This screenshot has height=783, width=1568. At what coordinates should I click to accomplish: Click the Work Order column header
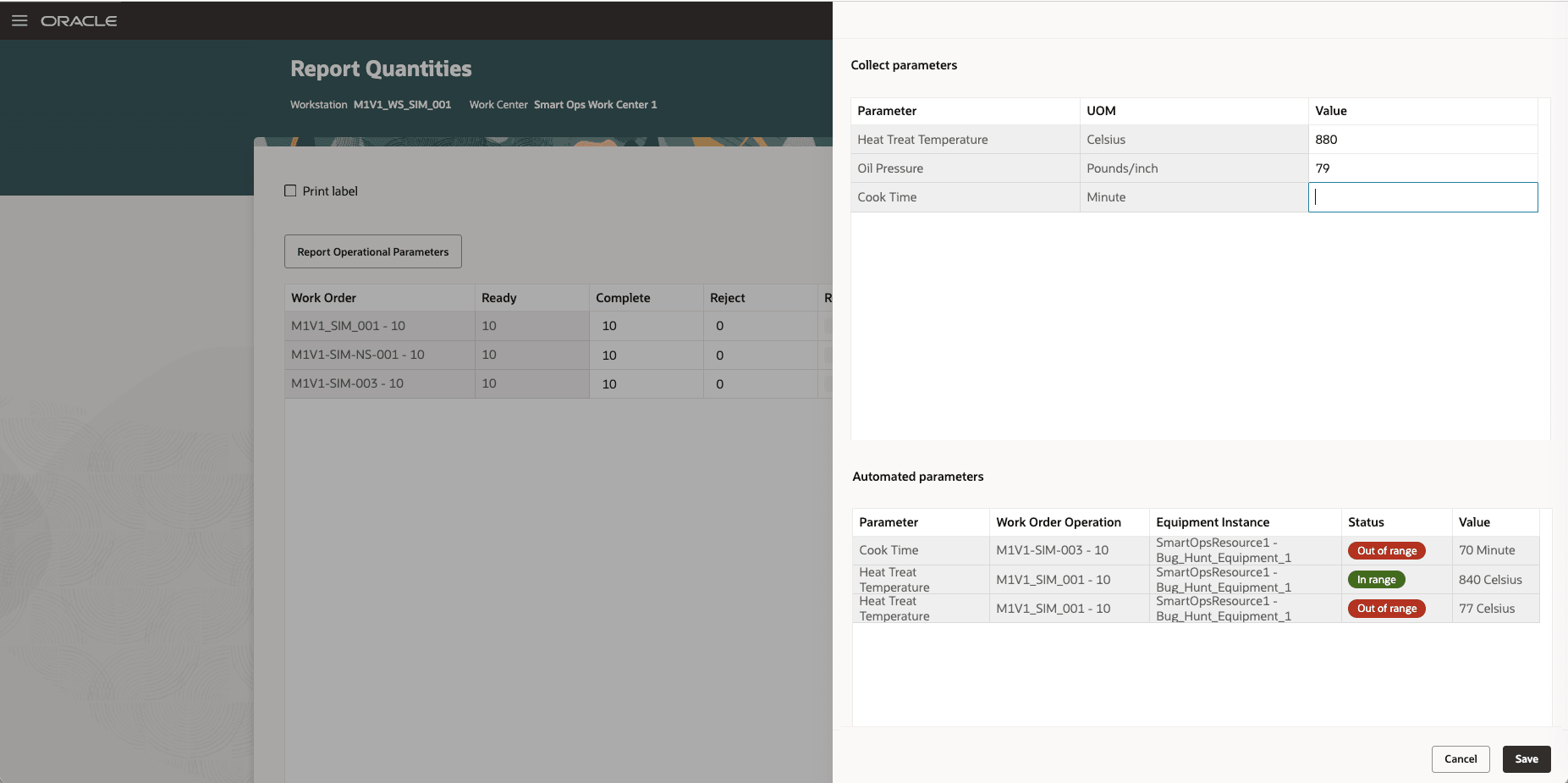(380, 298)
